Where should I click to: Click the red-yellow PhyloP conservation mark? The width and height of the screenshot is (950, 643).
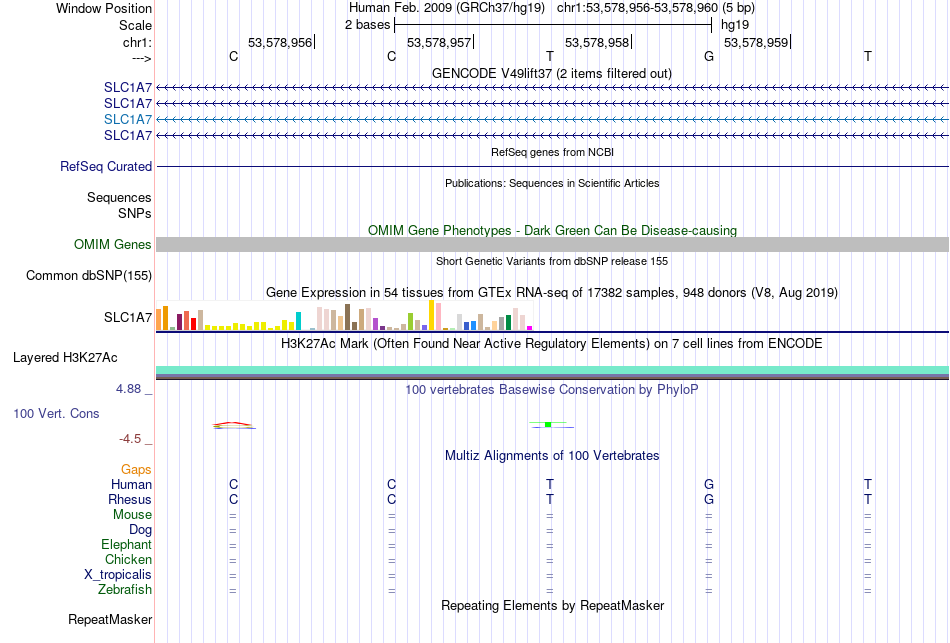point(234,425)
